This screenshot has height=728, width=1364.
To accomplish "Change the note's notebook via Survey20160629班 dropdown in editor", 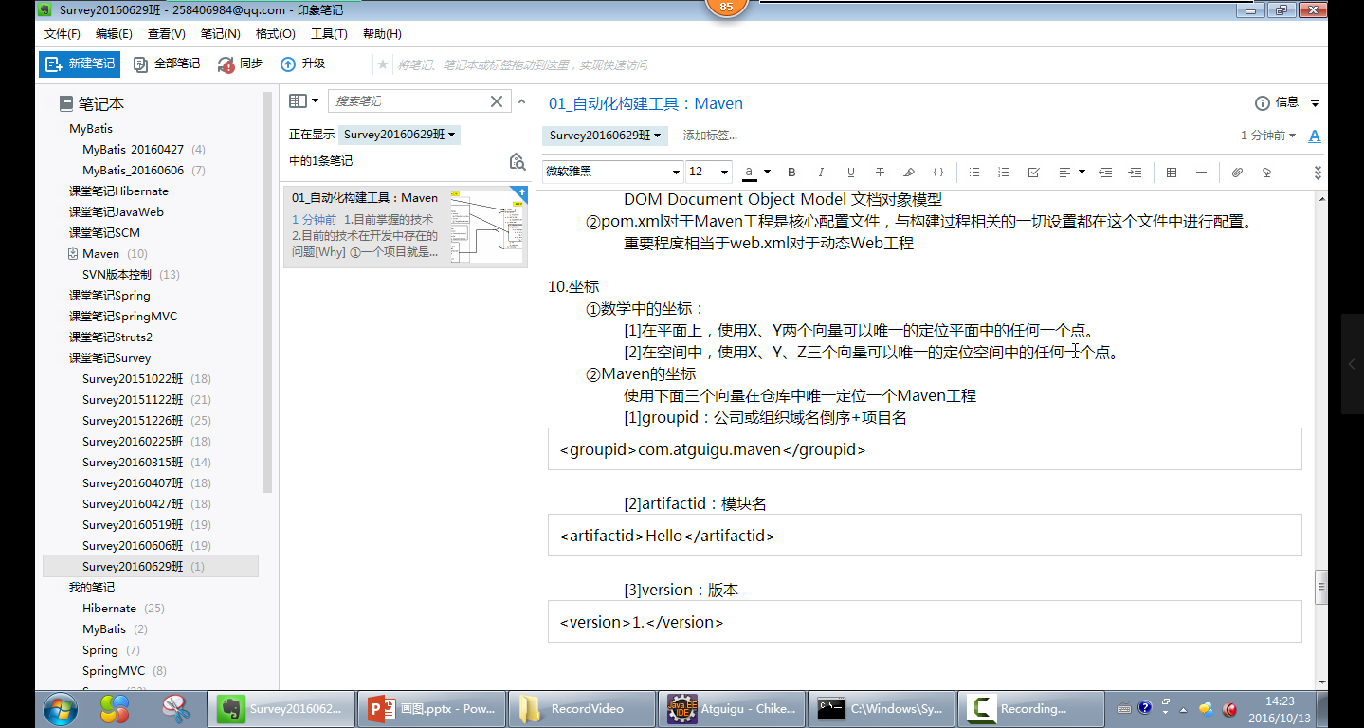I will 607,135.
